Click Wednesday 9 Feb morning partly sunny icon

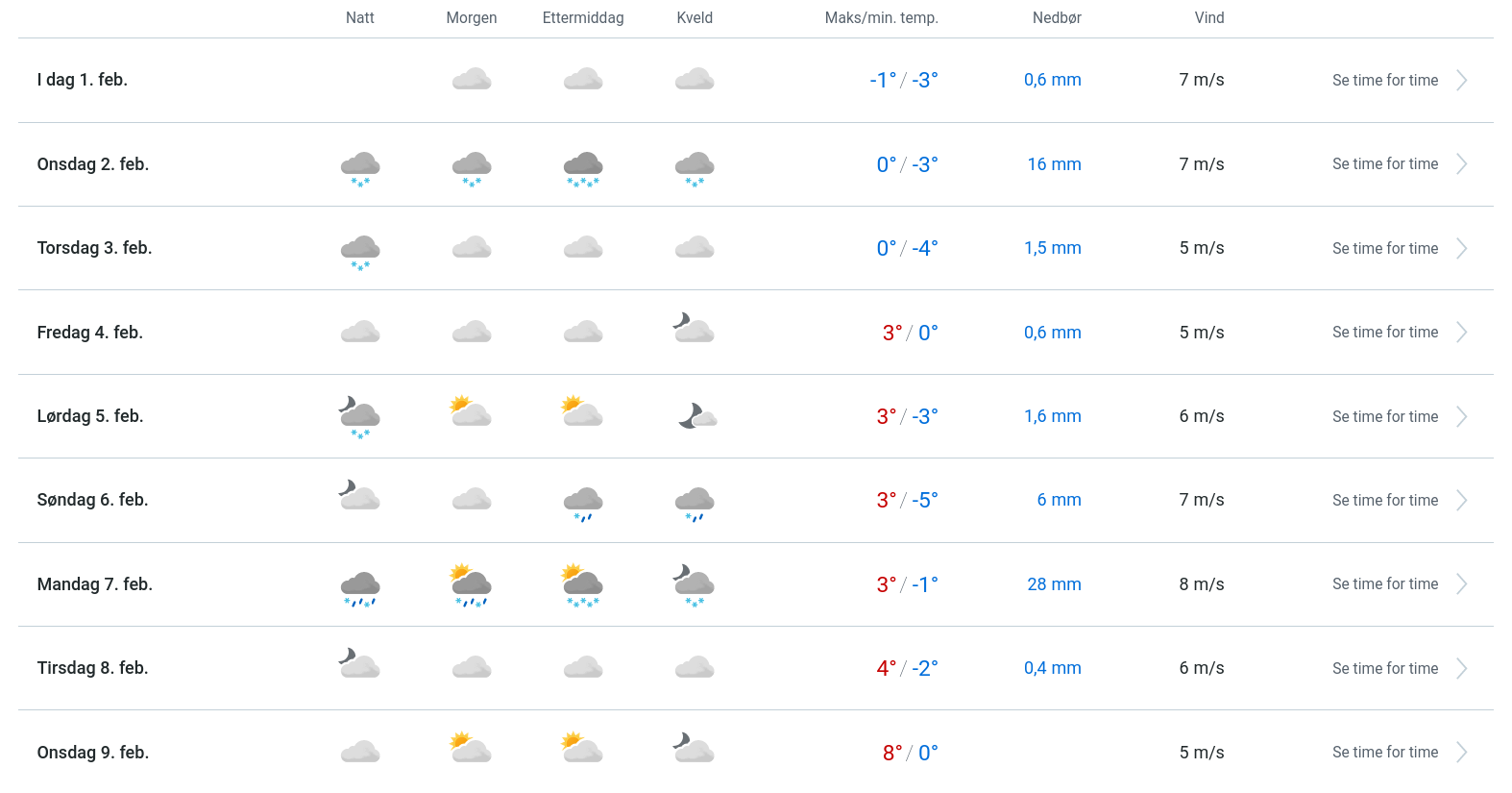pyautogui.click(x=471, y=748)
